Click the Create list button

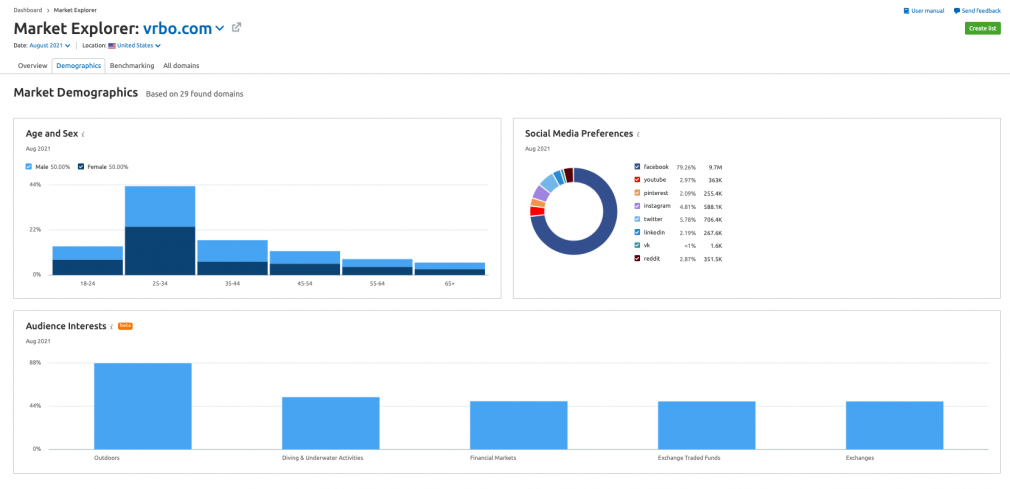[982, 28]
